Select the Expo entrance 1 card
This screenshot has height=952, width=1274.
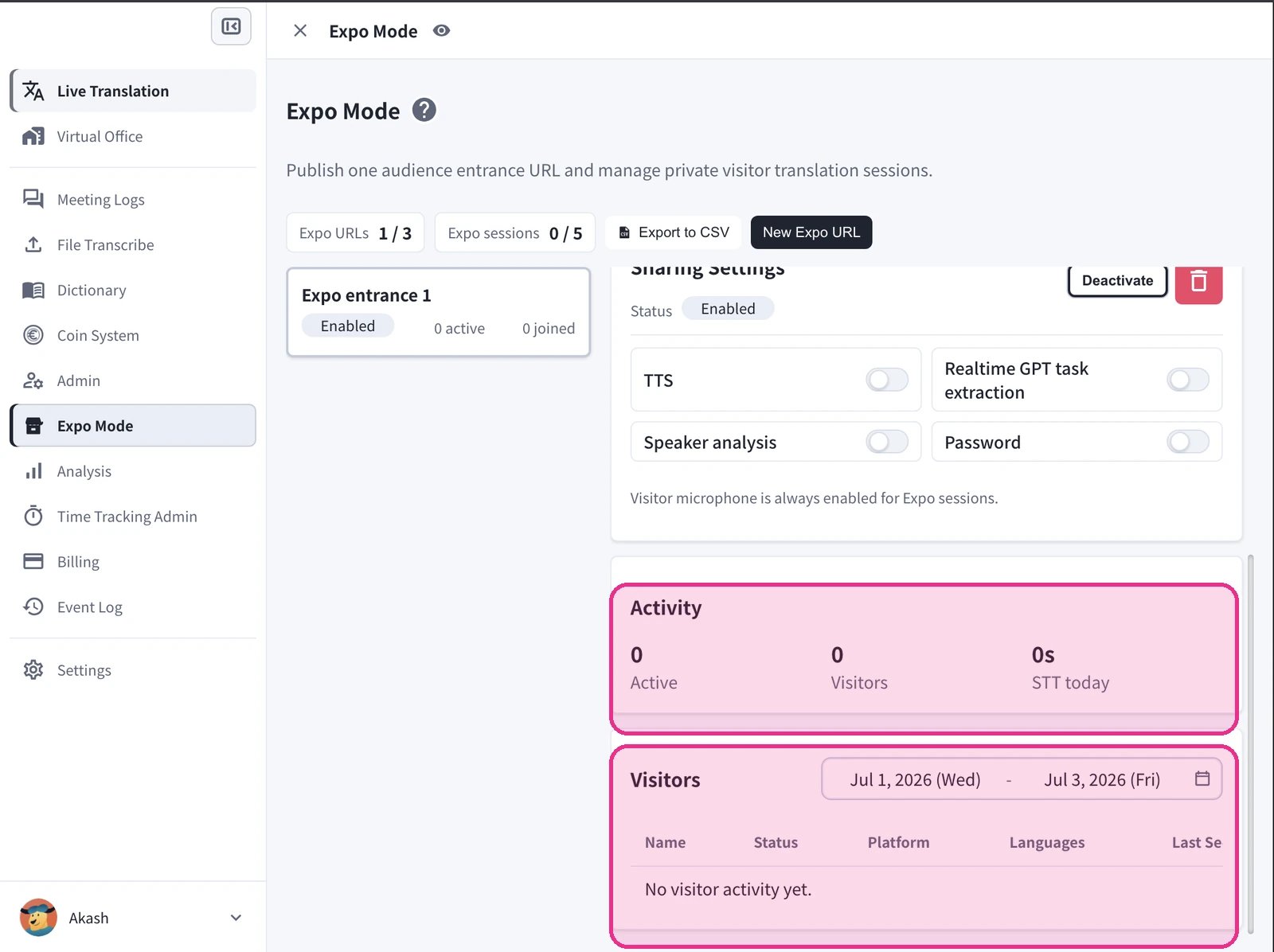[438, 312]
